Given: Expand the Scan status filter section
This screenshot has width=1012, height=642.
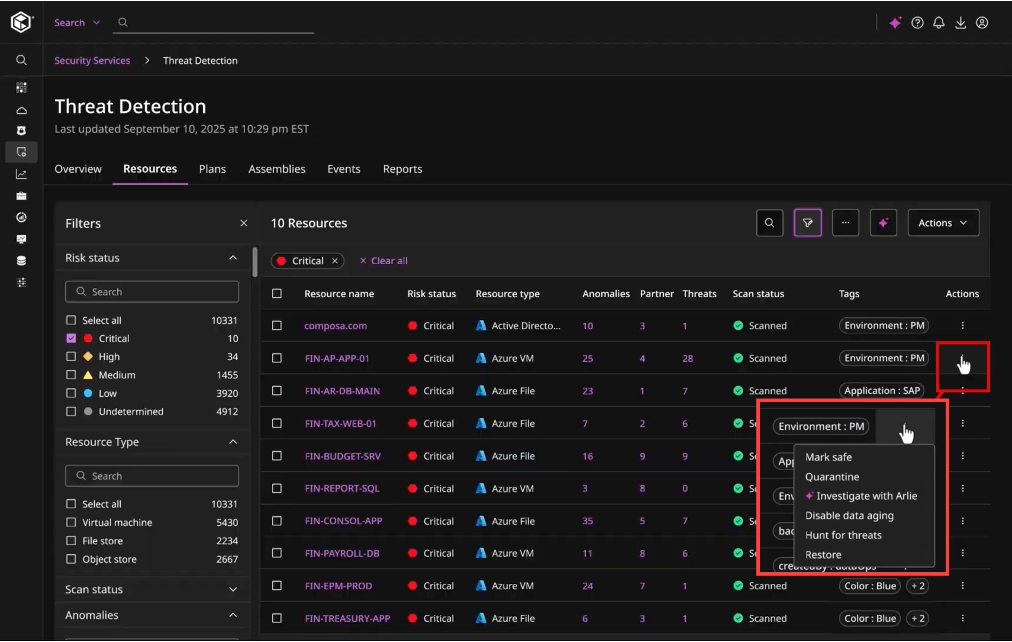Looking at the screenshot, I should click(233, 590).
